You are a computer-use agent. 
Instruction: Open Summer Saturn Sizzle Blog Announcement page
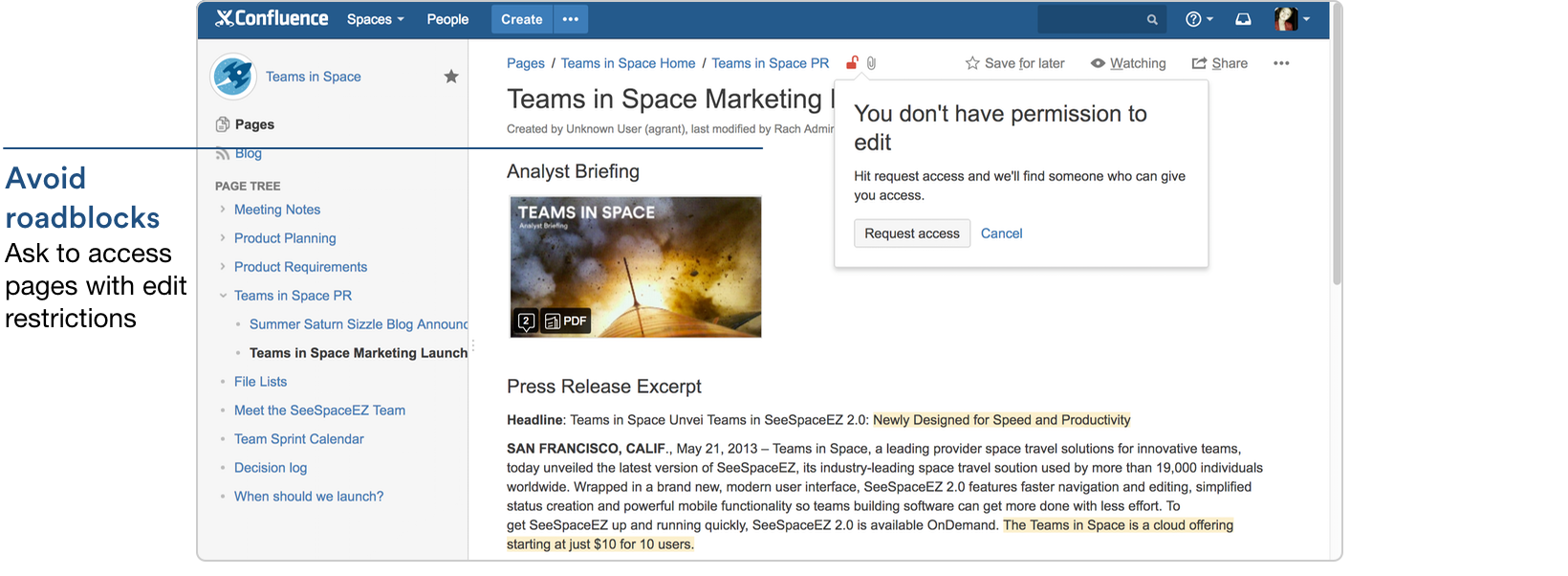tap(359, 324)
